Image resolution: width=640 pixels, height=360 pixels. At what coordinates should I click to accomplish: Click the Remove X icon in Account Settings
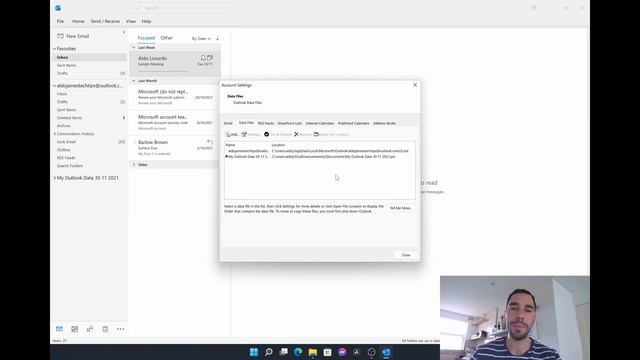(296, 134)
